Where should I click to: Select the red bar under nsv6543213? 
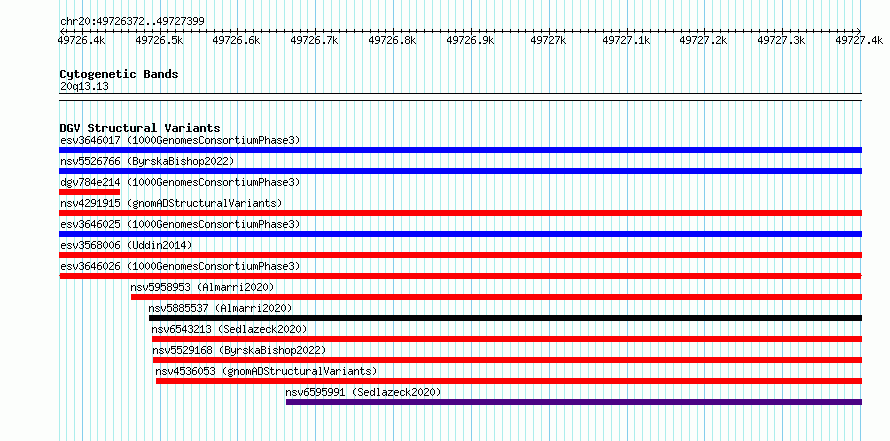(x=507, y=339)
